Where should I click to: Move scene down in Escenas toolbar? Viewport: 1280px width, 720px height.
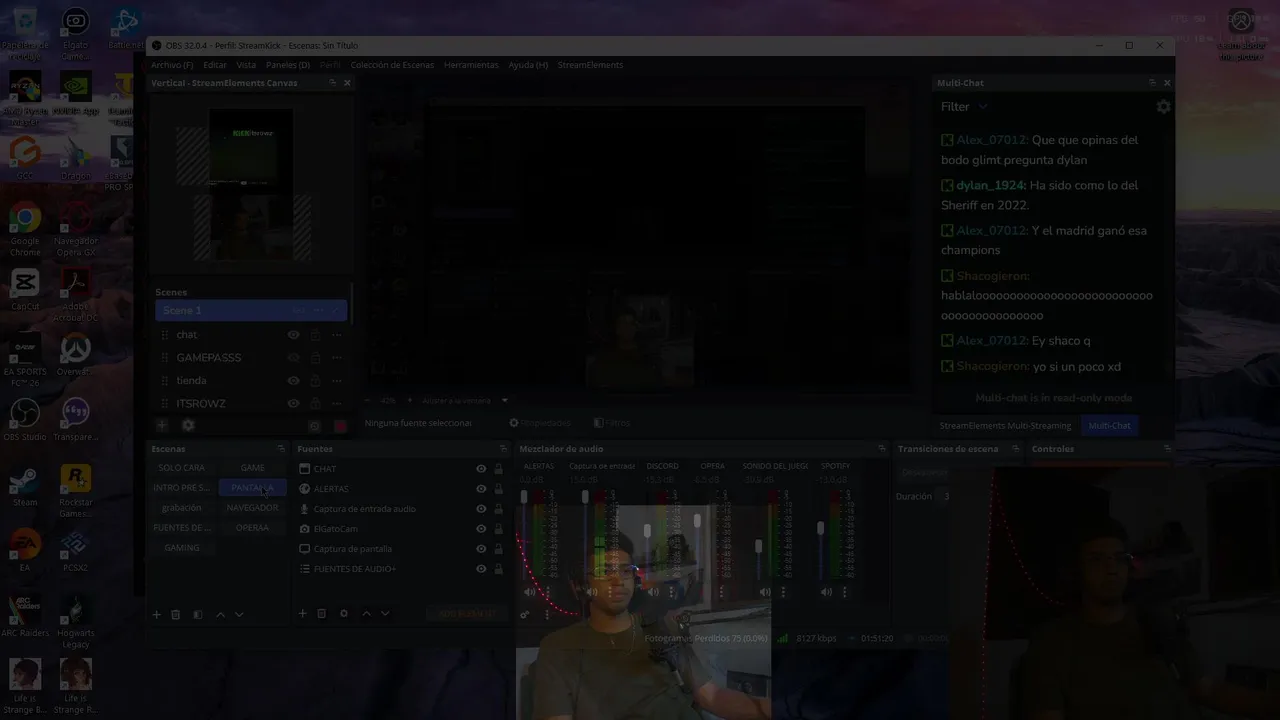tap(239, 614)
